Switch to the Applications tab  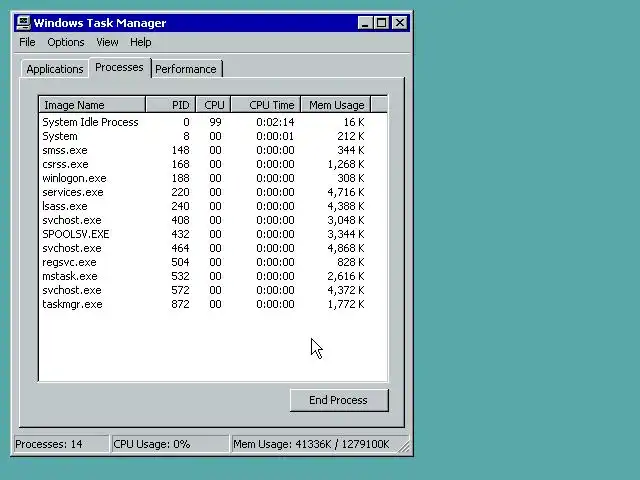[x=55, y=69]
